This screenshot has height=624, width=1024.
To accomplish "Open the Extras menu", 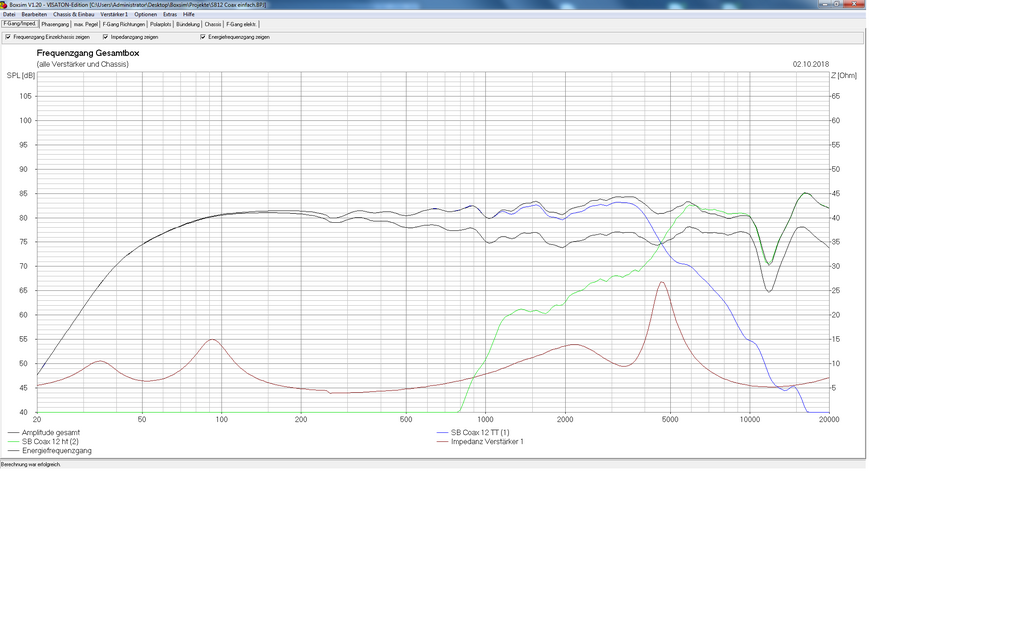I will click(x=170, y=14).
